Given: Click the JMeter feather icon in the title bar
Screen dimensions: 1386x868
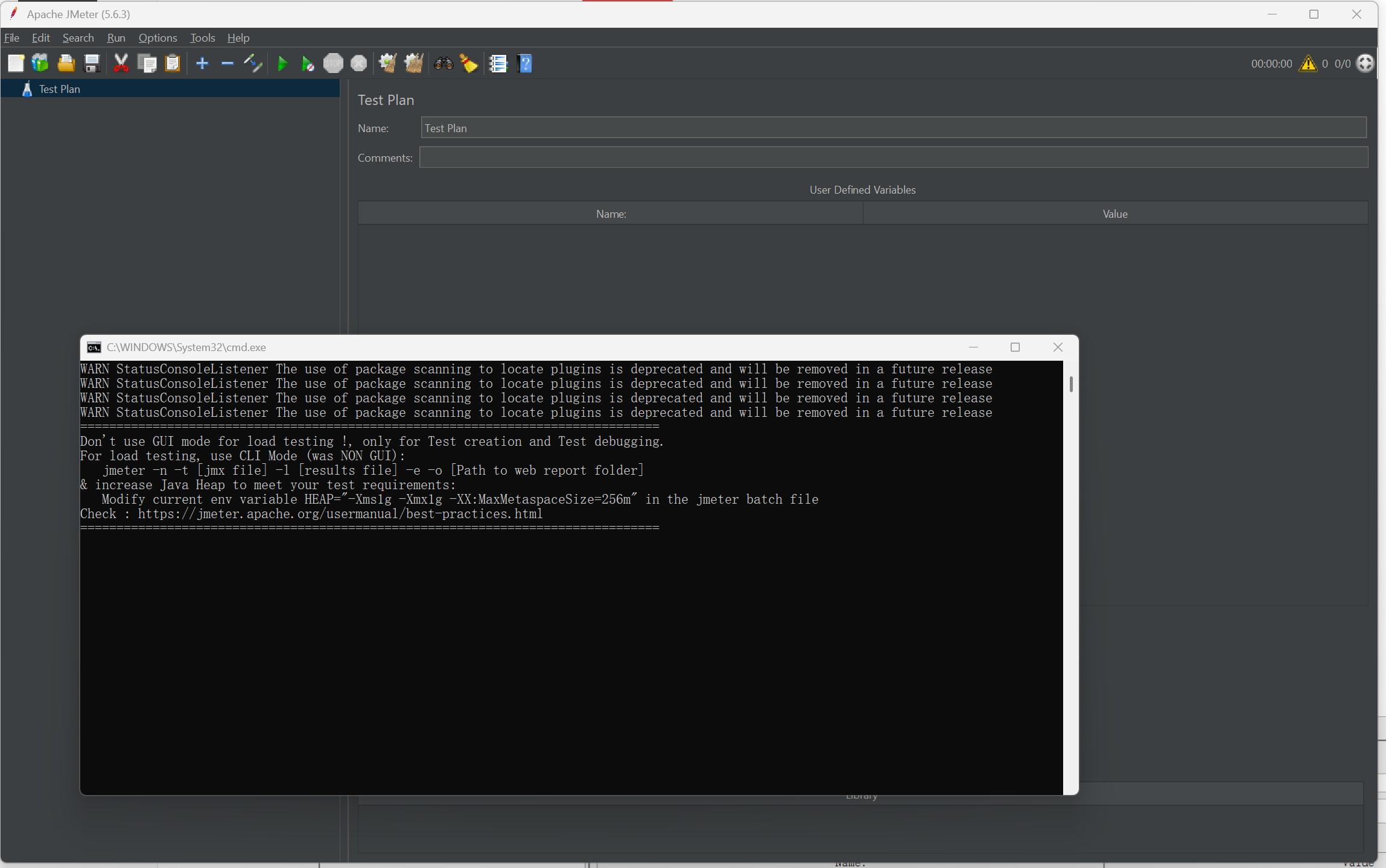Looking at the screenshot, I should pos(14,13).
